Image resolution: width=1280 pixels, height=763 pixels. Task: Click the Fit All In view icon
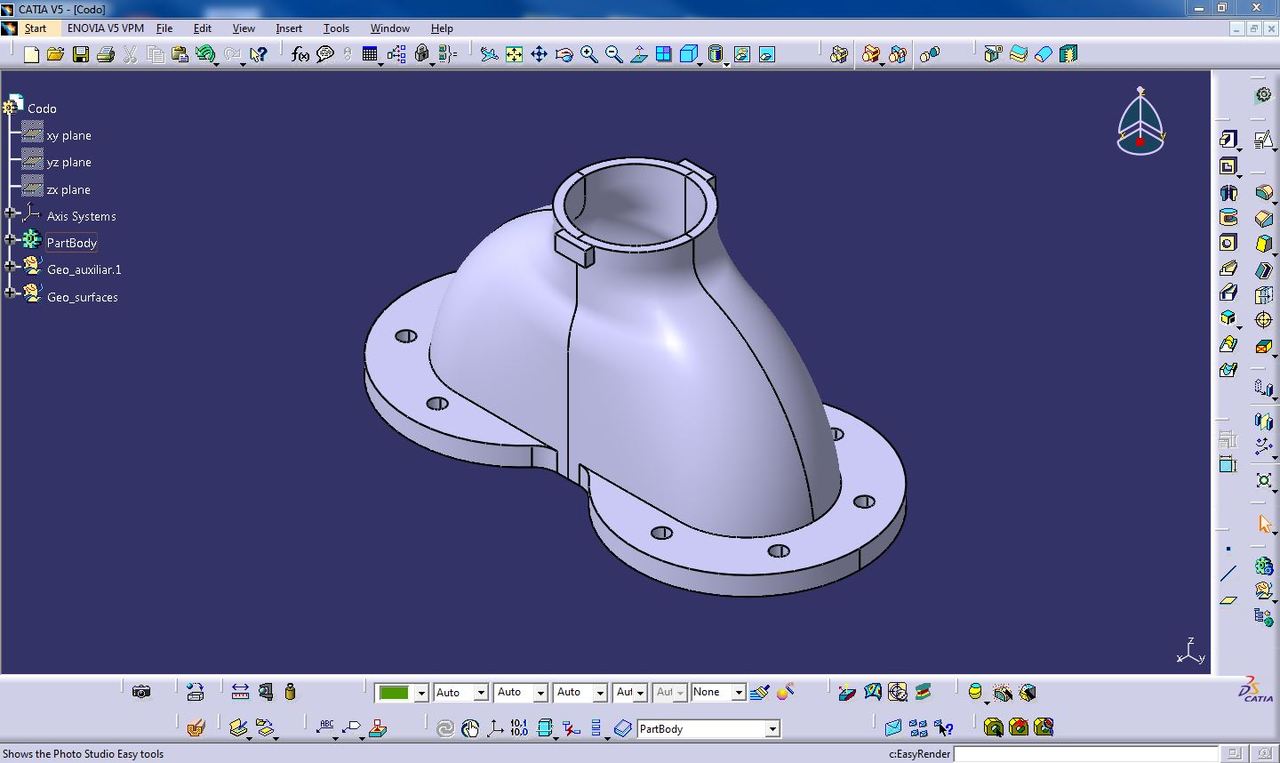pyautogui.click(x=514, y=54)
